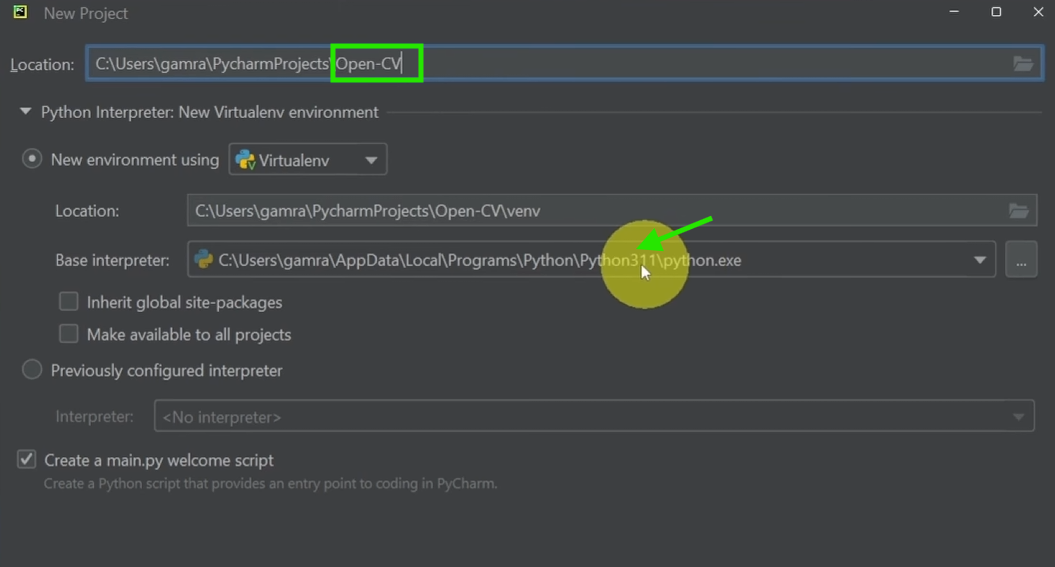The height and width of the screenshot is (567, 1055).
Task: Collapse the Python Interpreter section
Action: pyautogui.click(x=26, y=112)
